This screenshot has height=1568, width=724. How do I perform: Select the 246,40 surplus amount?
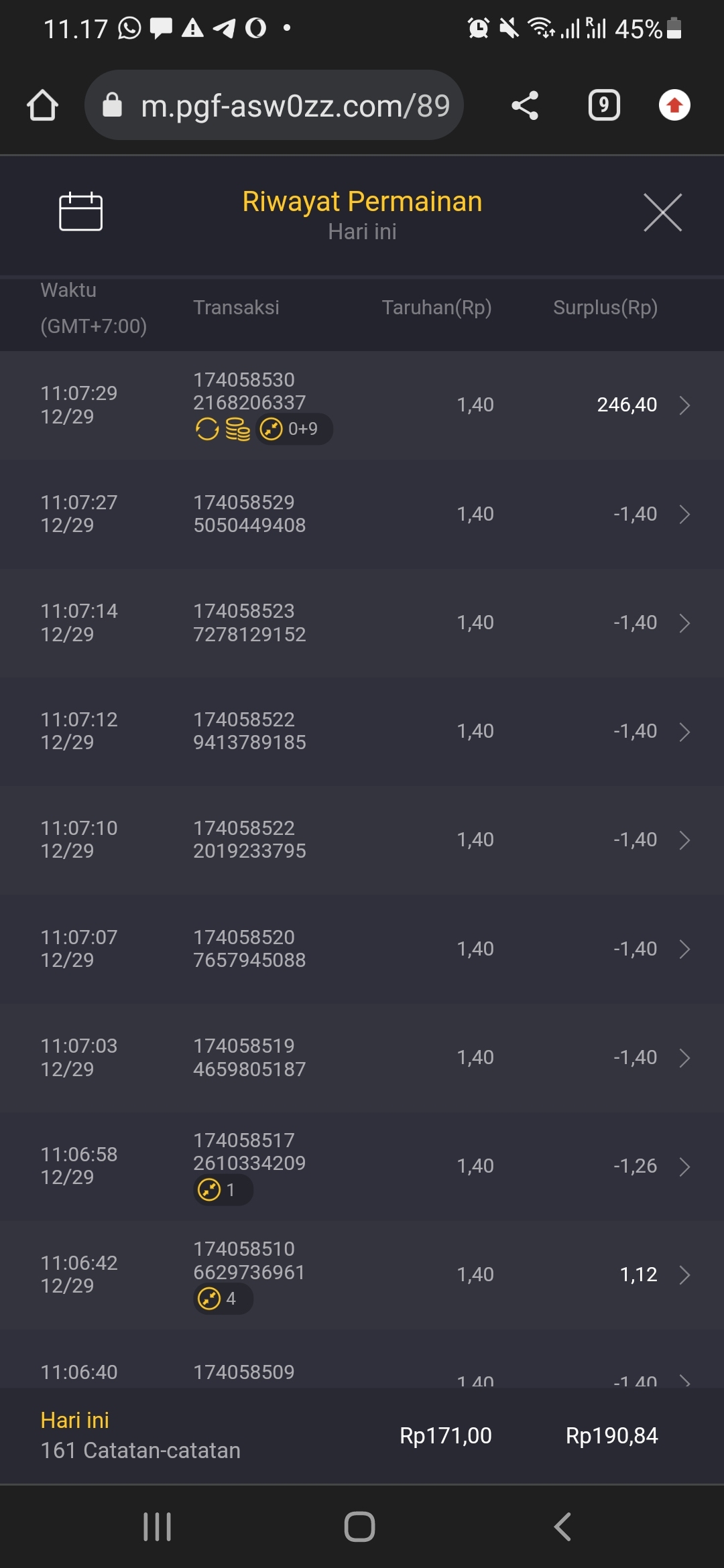pyautogui.click(x=627, y=405)
